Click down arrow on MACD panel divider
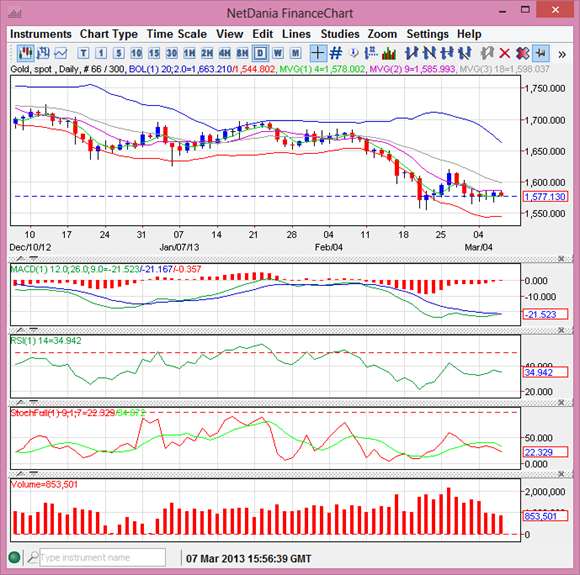Image resolution: width=580 pixels, height=575 pixels. click(33, 258)
